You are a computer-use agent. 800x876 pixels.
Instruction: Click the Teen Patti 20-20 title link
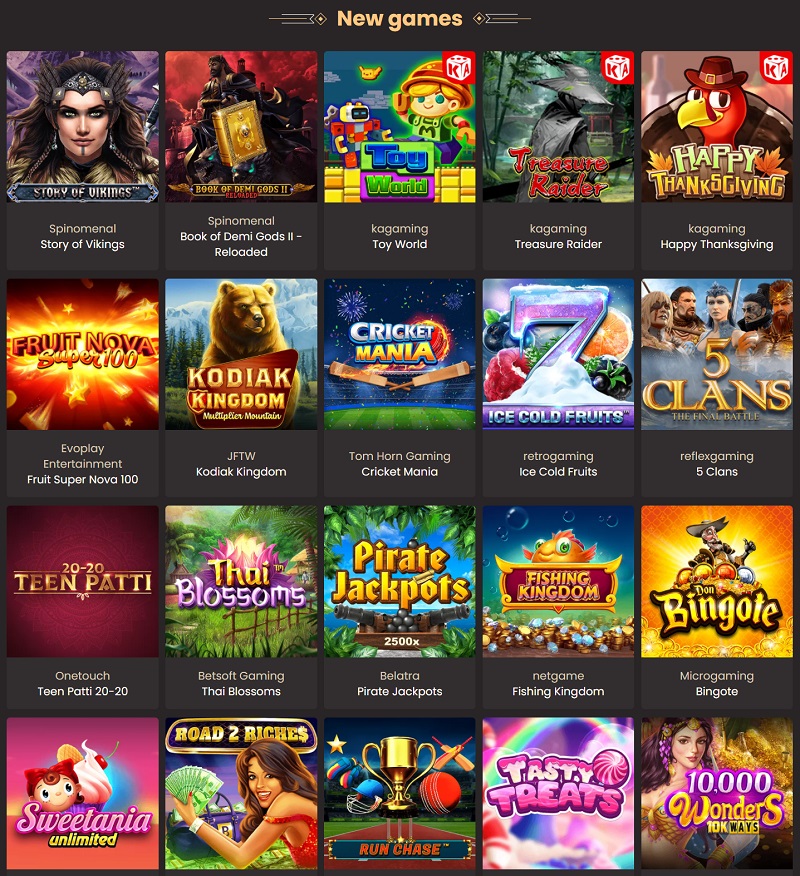(83, 691)
